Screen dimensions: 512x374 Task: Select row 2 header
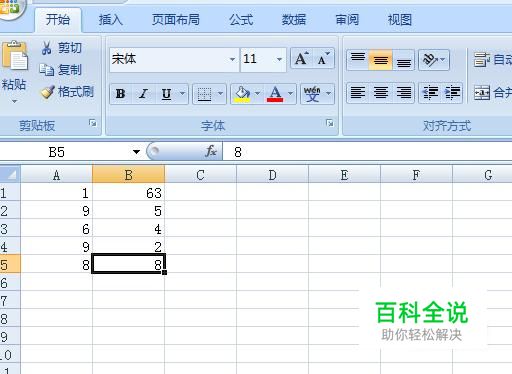pyautogui.click(x=10, y=211)
